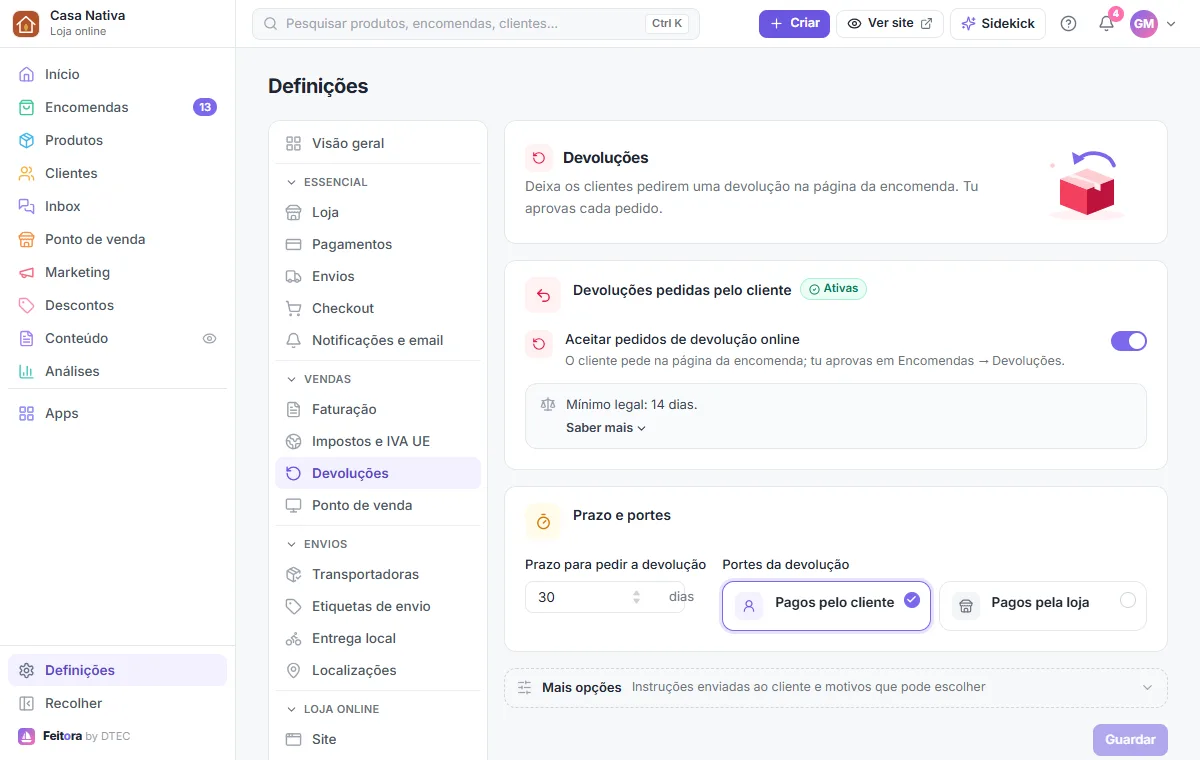Image resolution: width=1200 pixels, height=760 pixels.
Task: Expand Saber mais legal minimum details
Action: coord(606,427)
